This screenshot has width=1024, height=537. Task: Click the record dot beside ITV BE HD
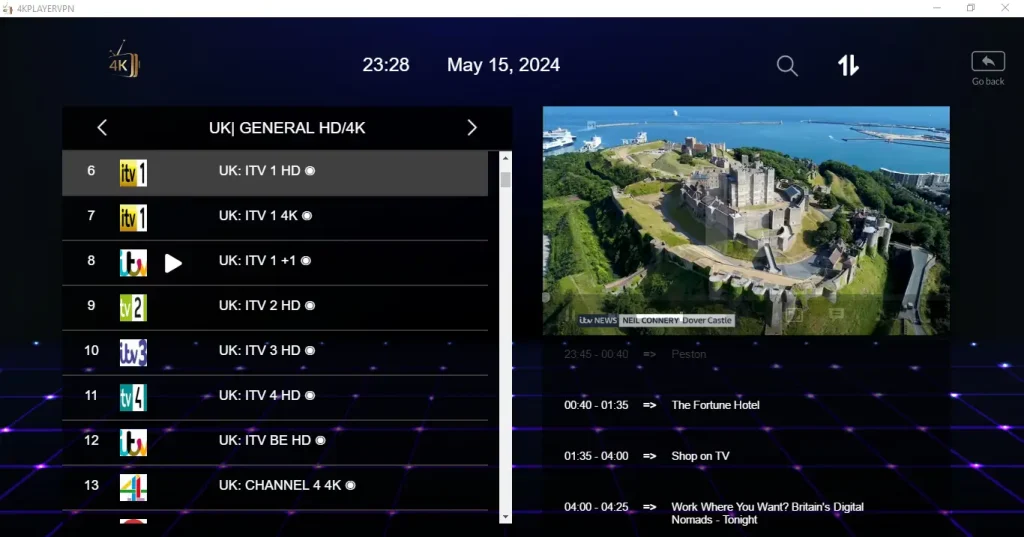[320, 441]
